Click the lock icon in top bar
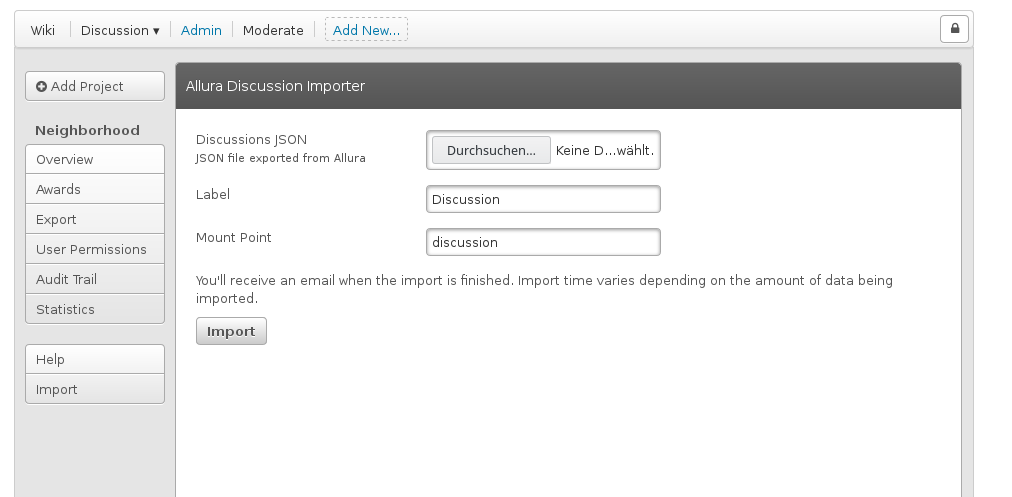Screen dimensions: 1012x497 point(954,29)
